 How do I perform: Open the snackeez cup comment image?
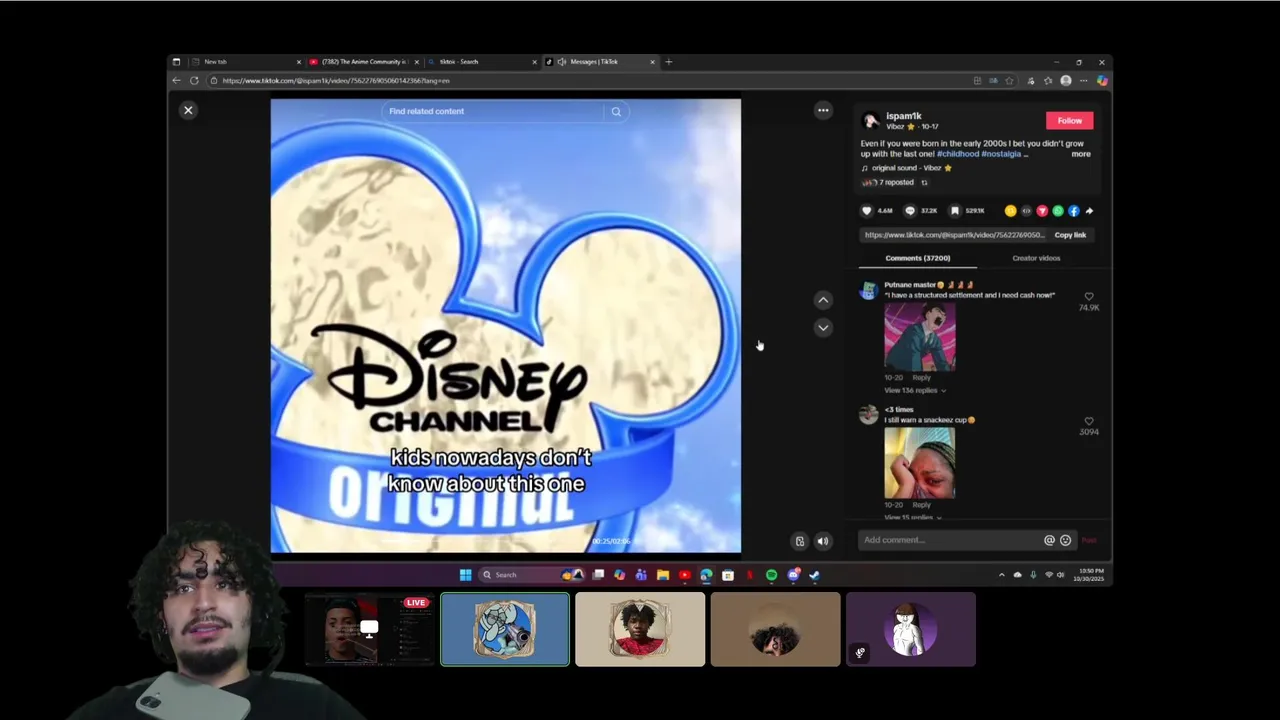click(919, 463)
